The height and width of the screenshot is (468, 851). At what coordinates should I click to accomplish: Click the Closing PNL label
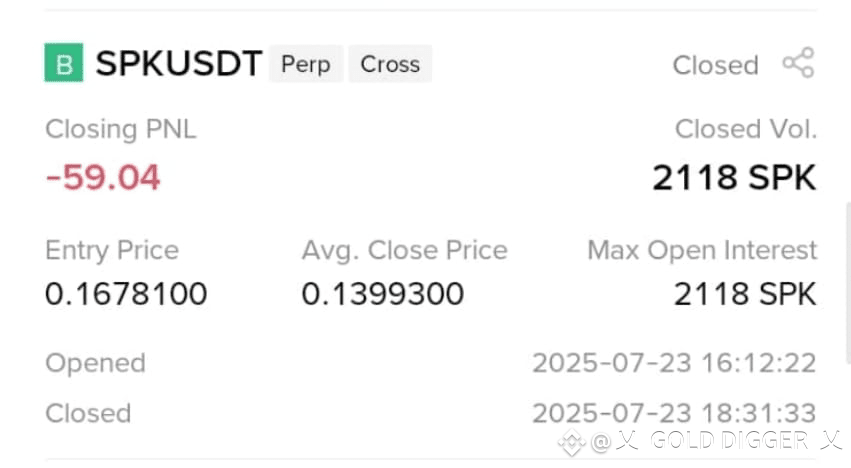(120, 129)
